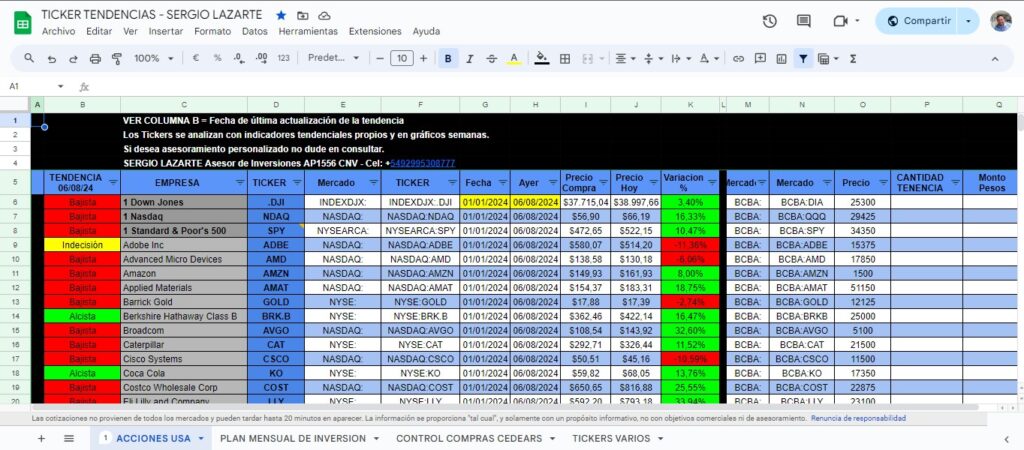The image size is (1024, 450).
Task: Open the Datos menu
Action: [255, 31]
